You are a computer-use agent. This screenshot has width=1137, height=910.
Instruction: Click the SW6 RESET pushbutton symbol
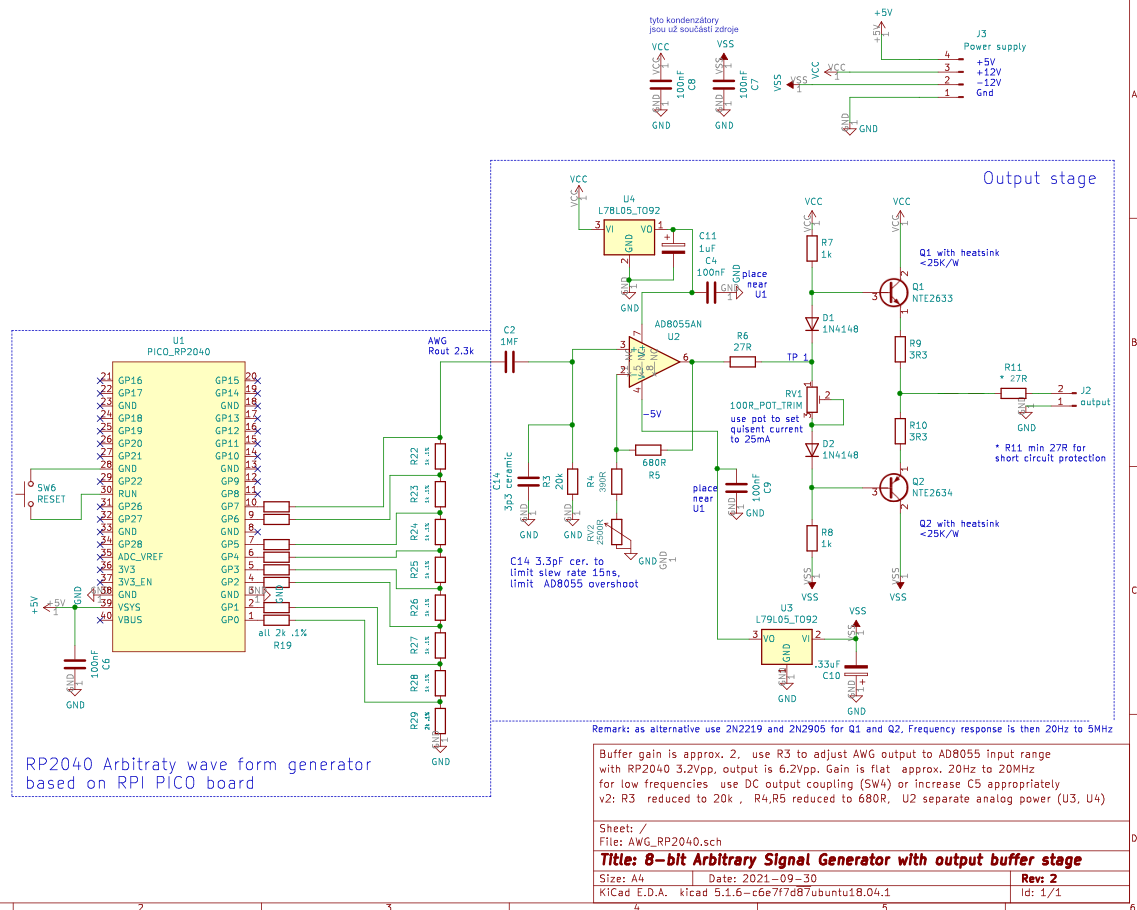coord(28,493)
